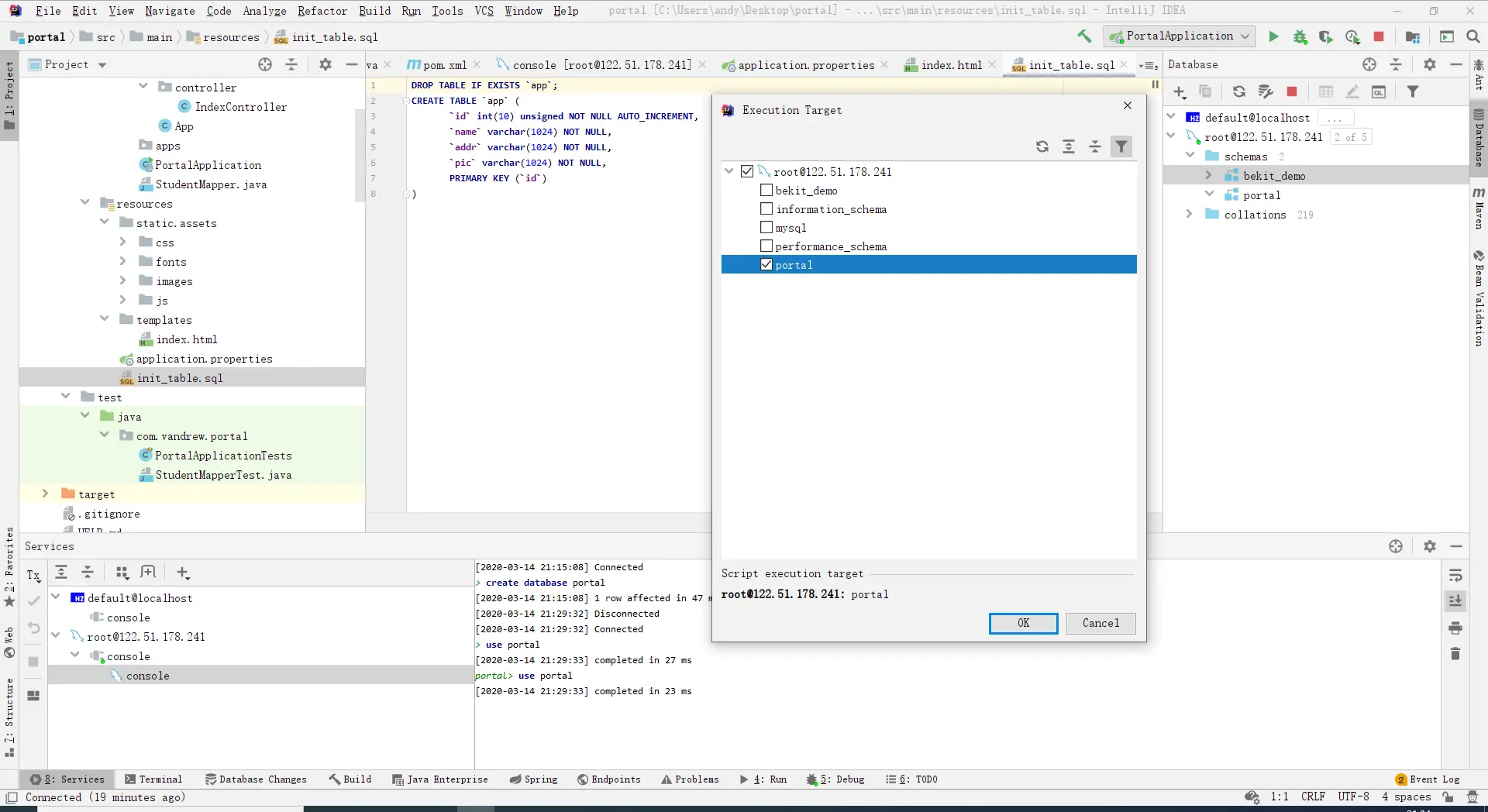
Task: Click the soft-wrap icon in console output
Action: [x=1455, y=575]
